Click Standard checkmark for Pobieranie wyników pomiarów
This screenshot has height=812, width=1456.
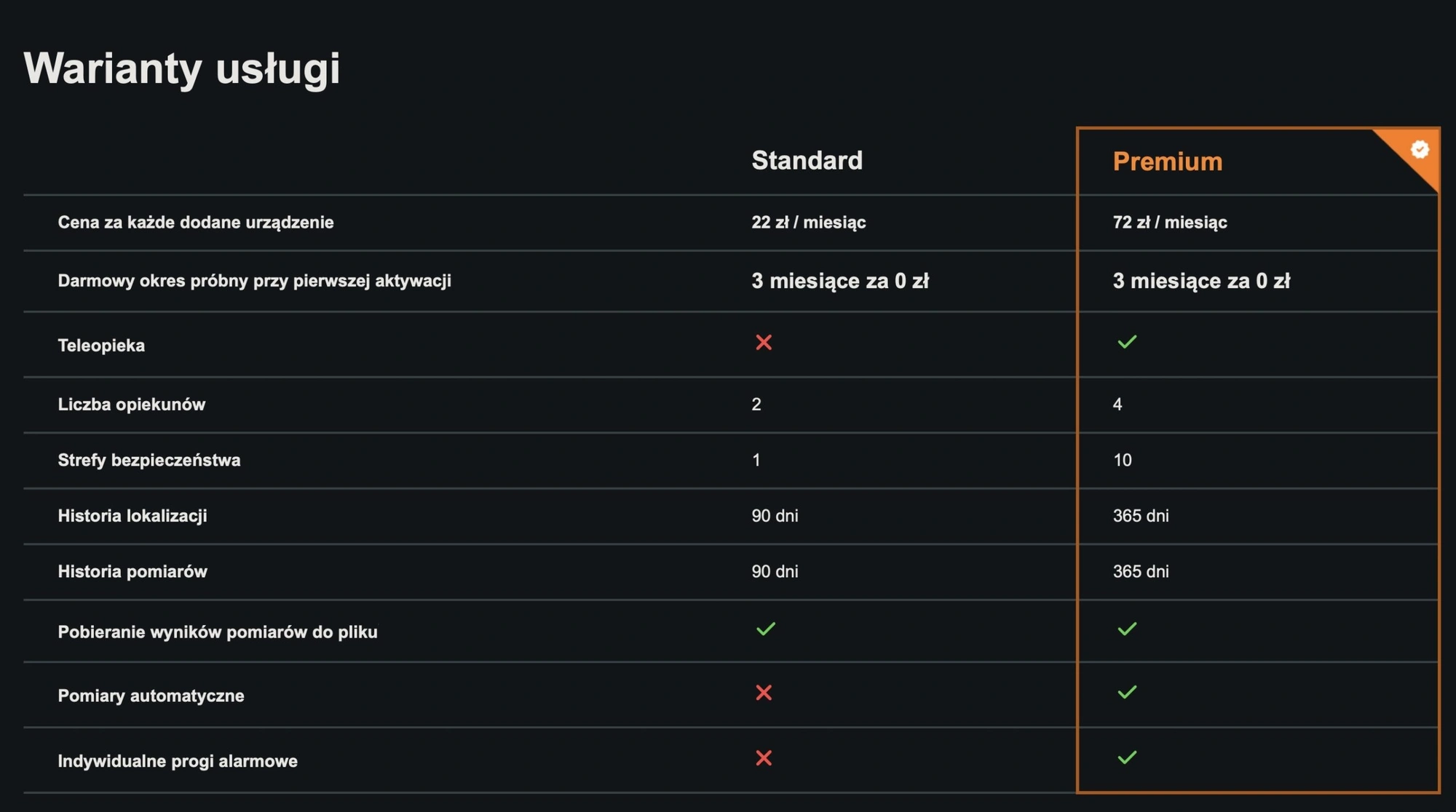coord(766,629)
